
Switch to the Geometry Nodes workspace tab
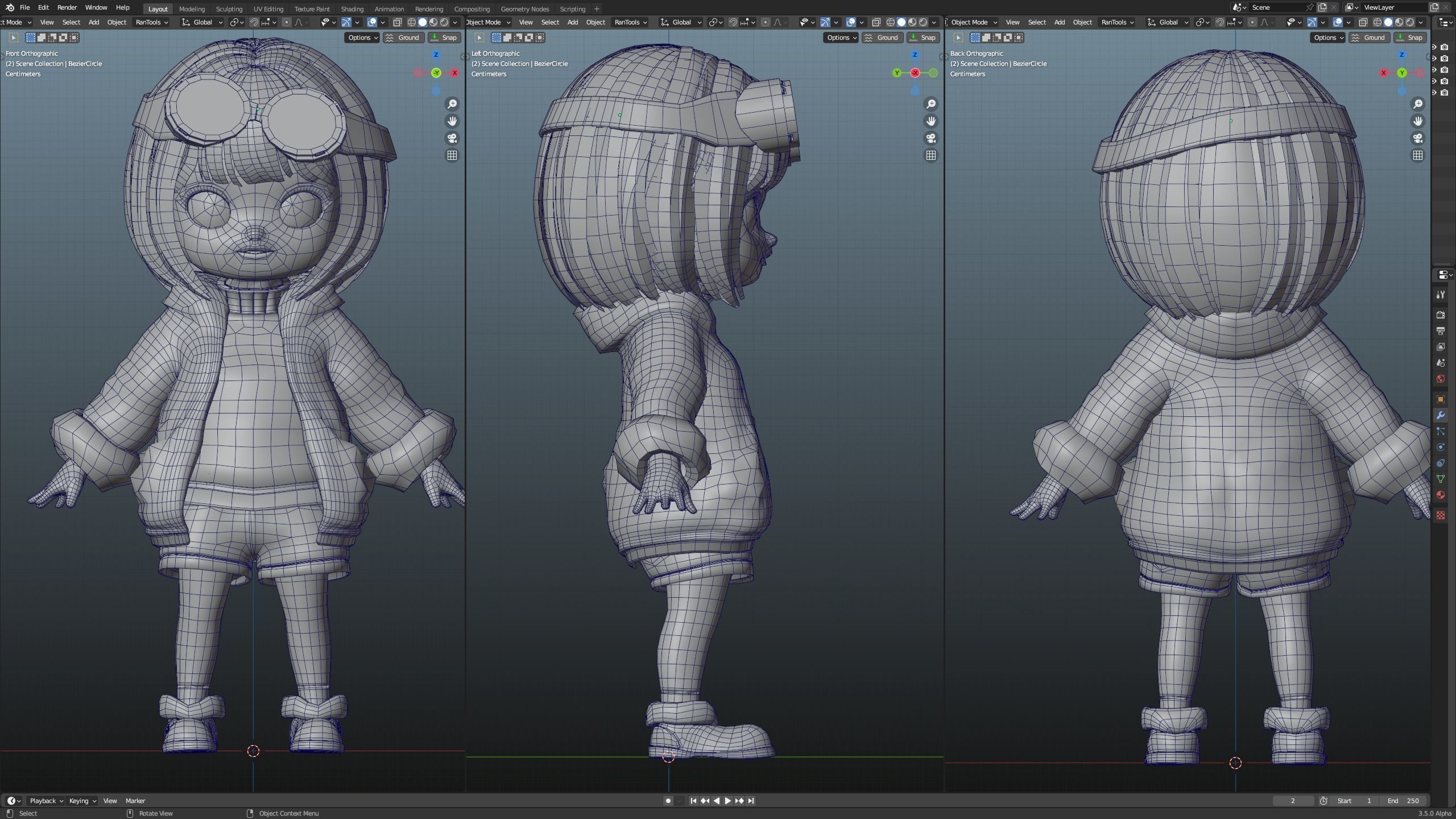524,9
